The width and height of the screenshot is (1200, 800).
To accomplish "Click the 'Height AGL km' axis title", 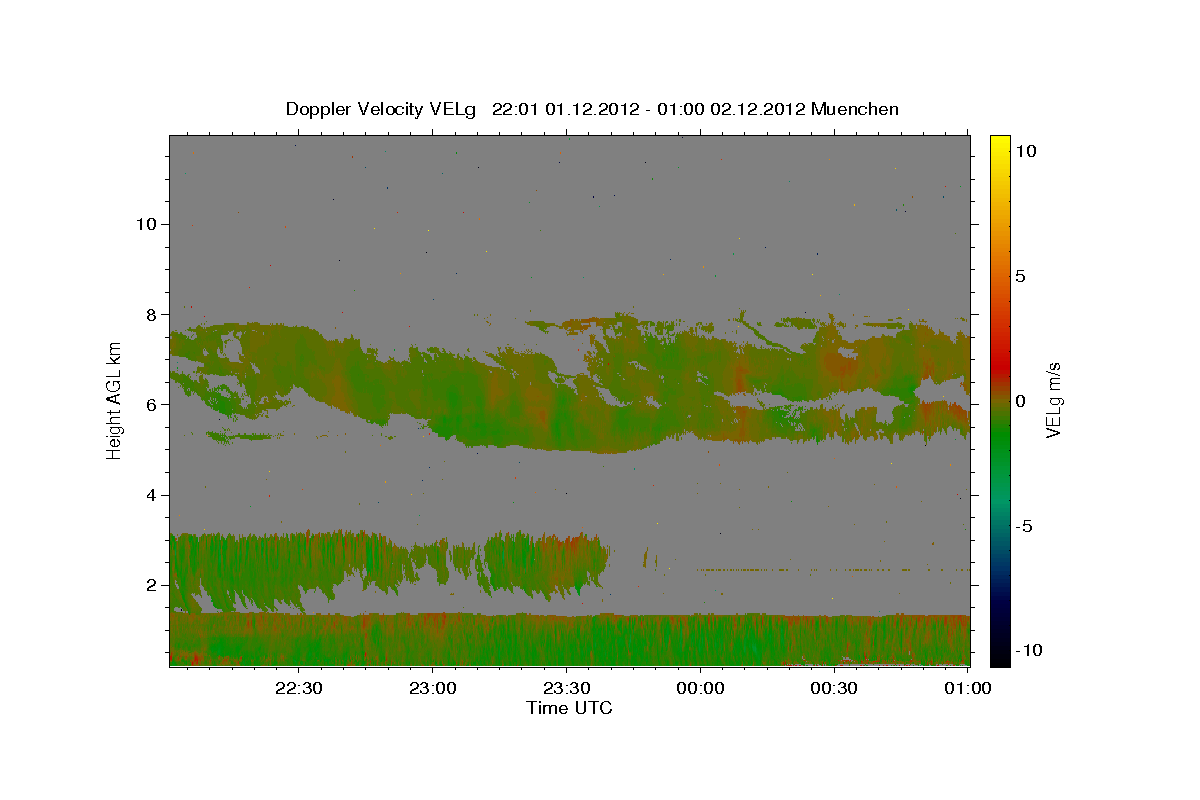I will (x=115, y=401).
